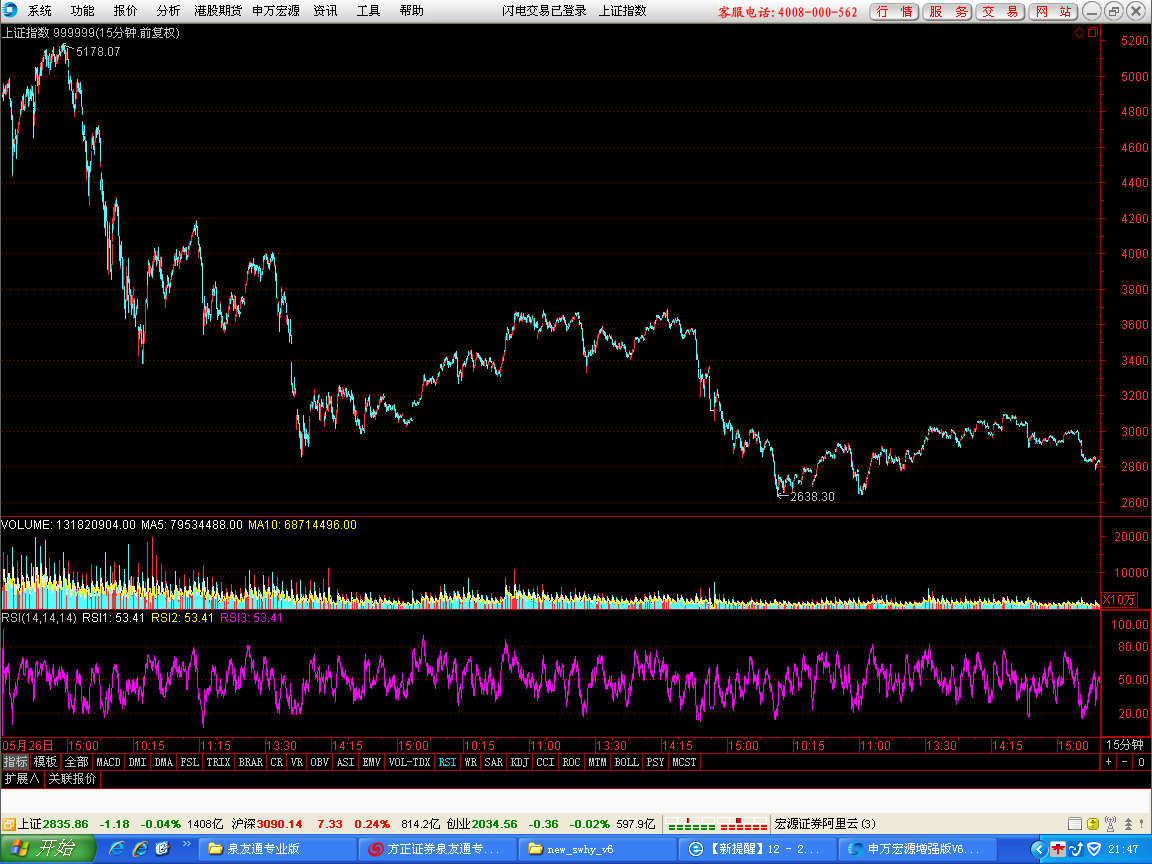This screenshot has height=864, width=1152.
Task: Click the signal antenna icon in status bar
Action: pos(1110,824)
